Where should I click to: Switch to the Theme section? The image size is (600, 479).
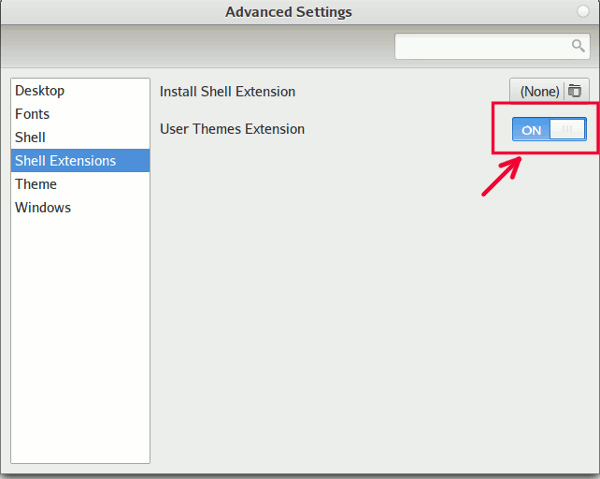click(x=36, y=184)
